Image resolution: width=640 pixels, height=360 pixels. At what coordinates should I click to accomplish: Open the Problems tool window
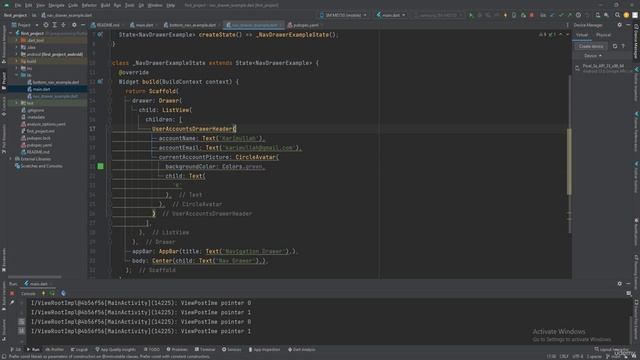[x=177, y=349]
